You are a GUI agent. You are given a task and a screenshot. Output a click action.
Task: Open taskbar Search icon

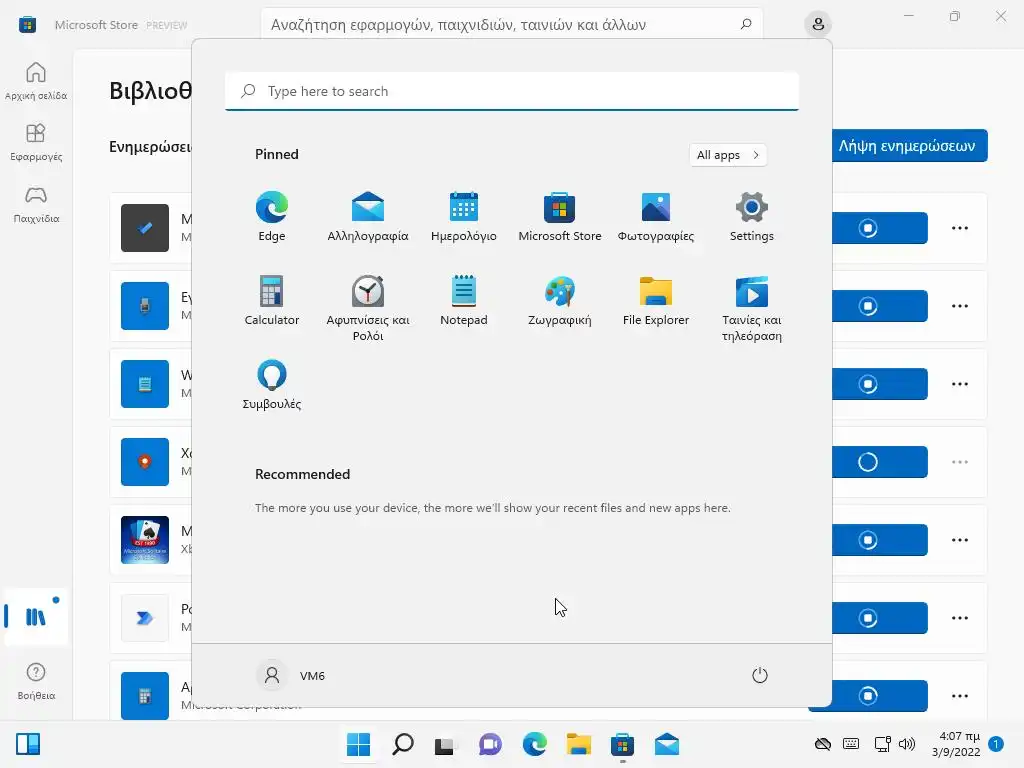click(x=402, y=744)
